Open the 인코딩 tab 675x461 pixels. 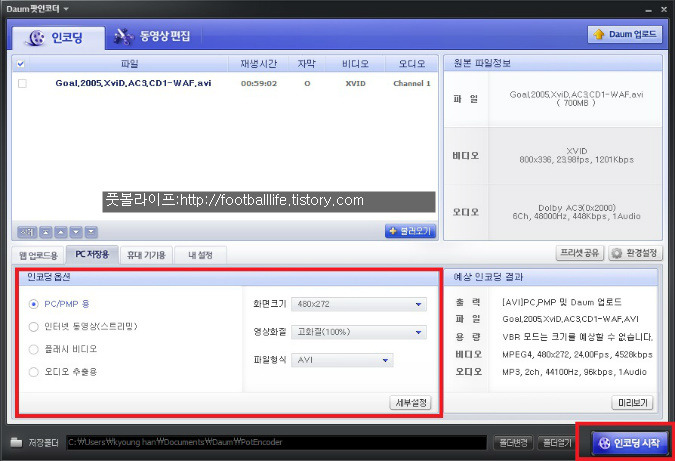[x=58, y=38]
